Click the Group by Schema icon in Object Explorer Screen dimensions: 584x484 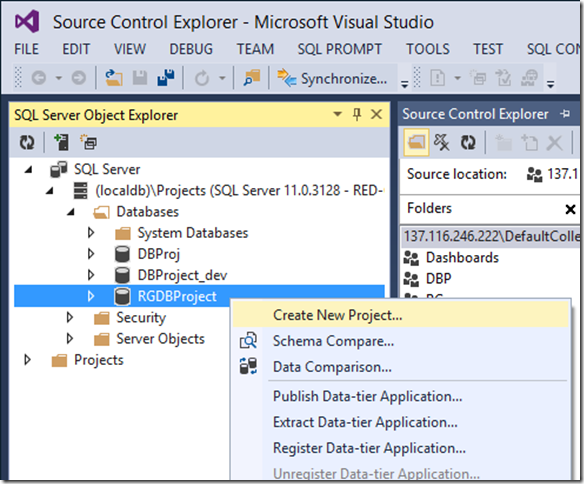pyautogui.click(x=89, y=142)
